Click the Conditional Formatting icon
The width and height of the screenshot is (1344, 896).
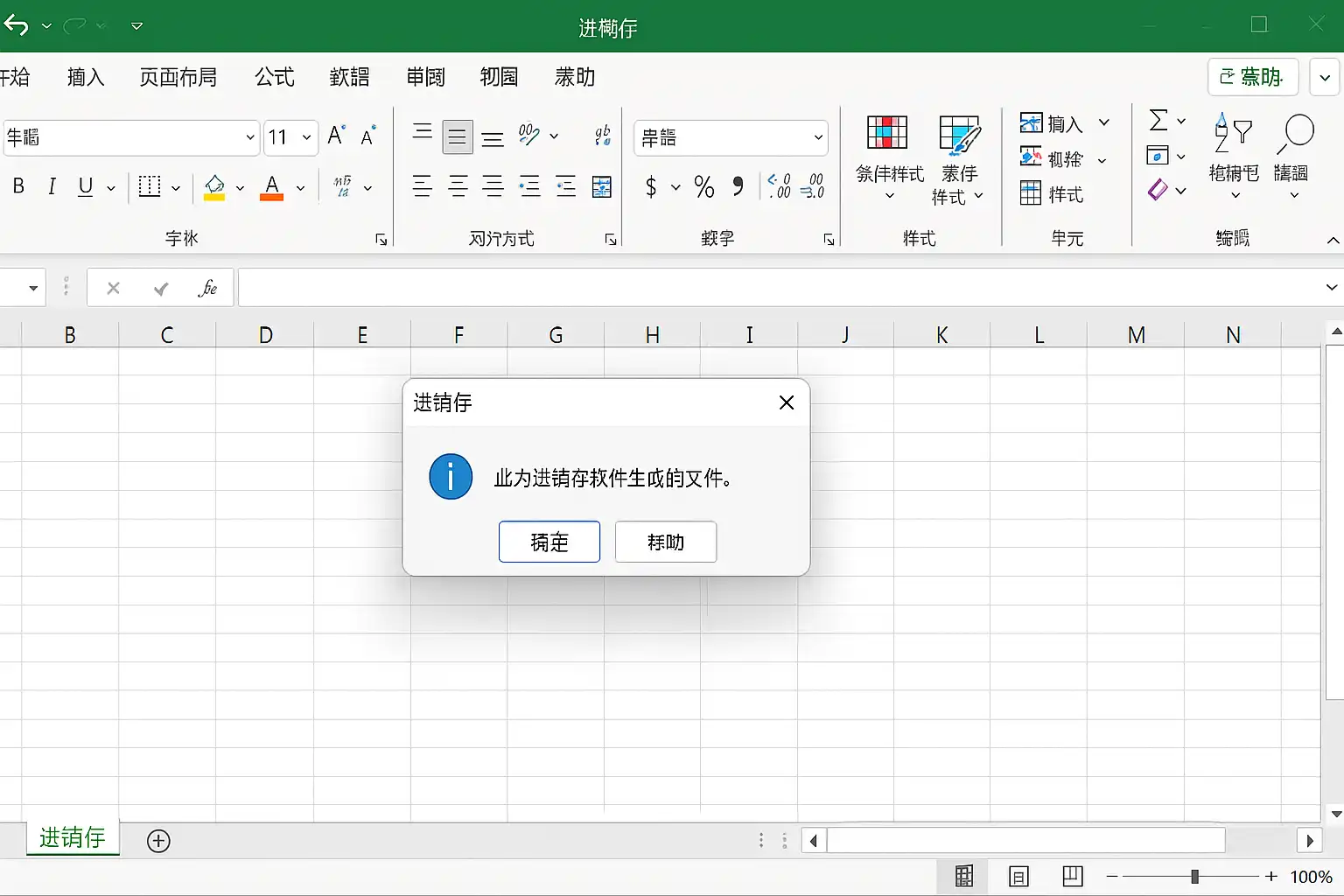(887, 133)
